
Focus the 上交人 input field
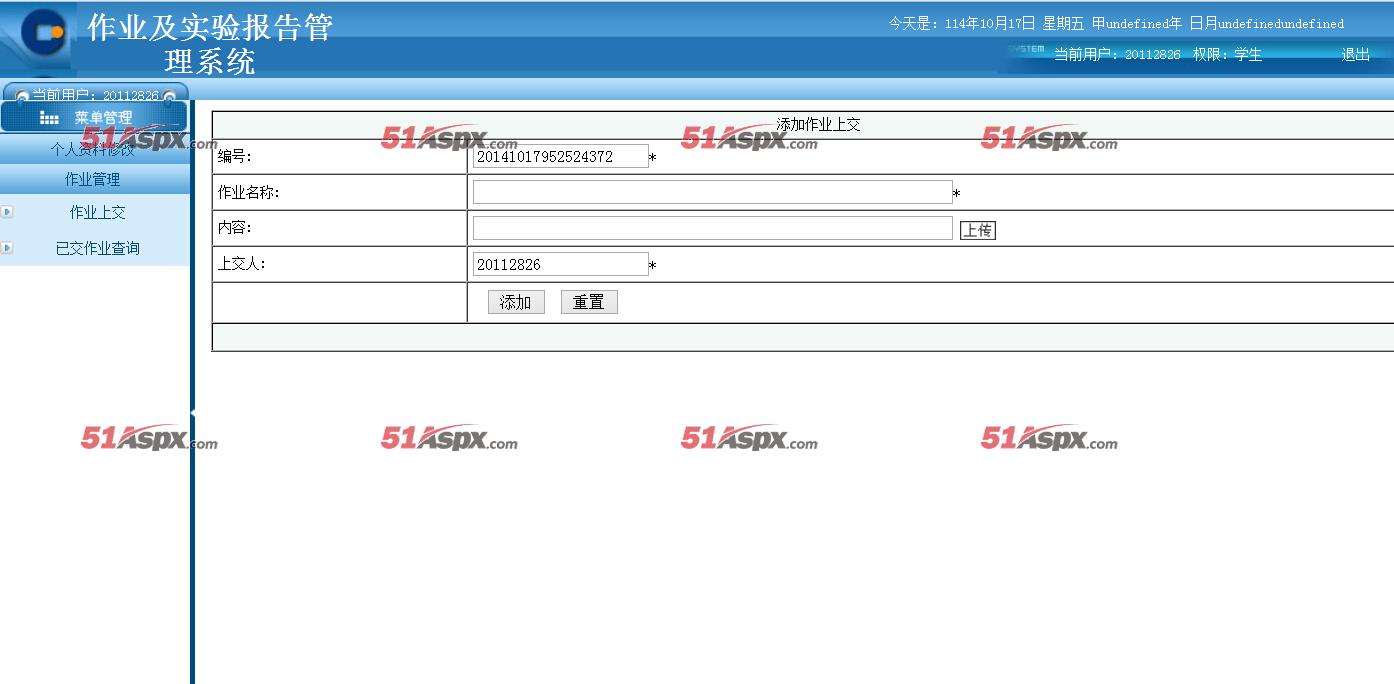(x=560, y=264)
